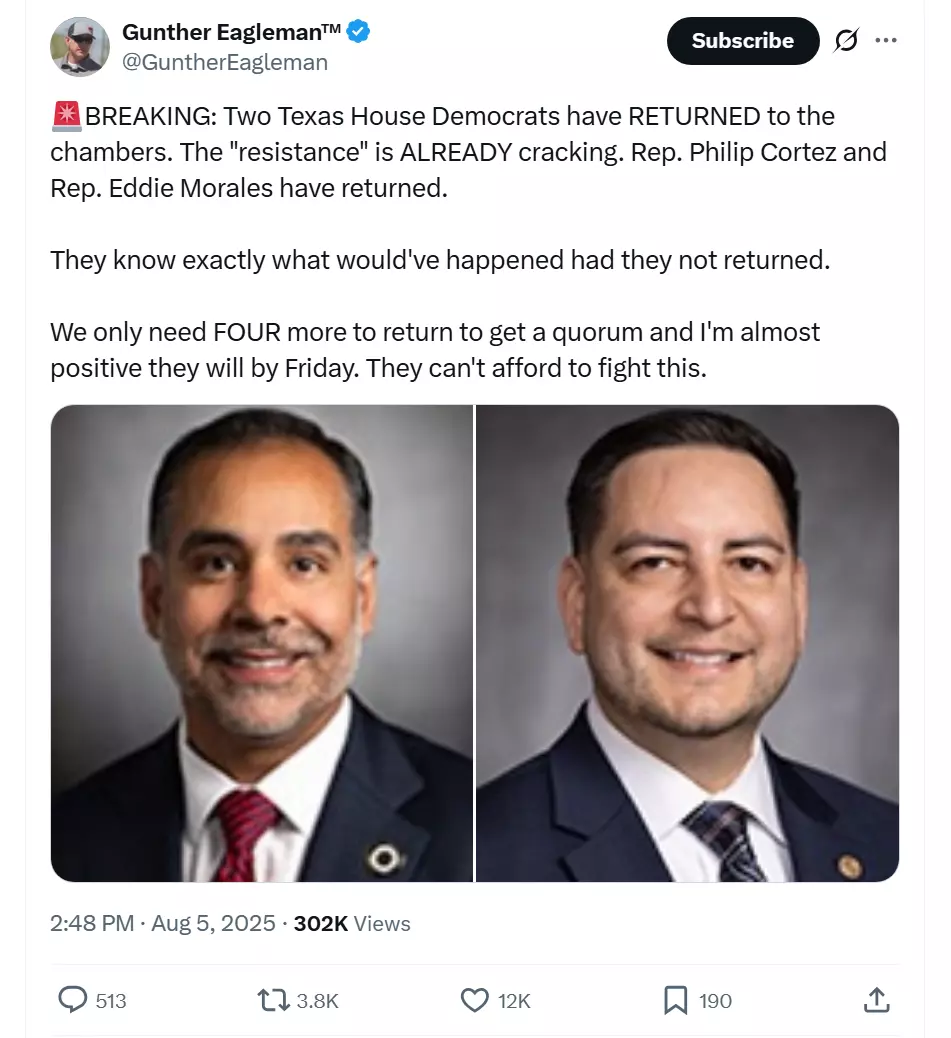Click the blue verified checkmark badge
The height and width of the screenshot is (1038, 951).
coord(359,31)
